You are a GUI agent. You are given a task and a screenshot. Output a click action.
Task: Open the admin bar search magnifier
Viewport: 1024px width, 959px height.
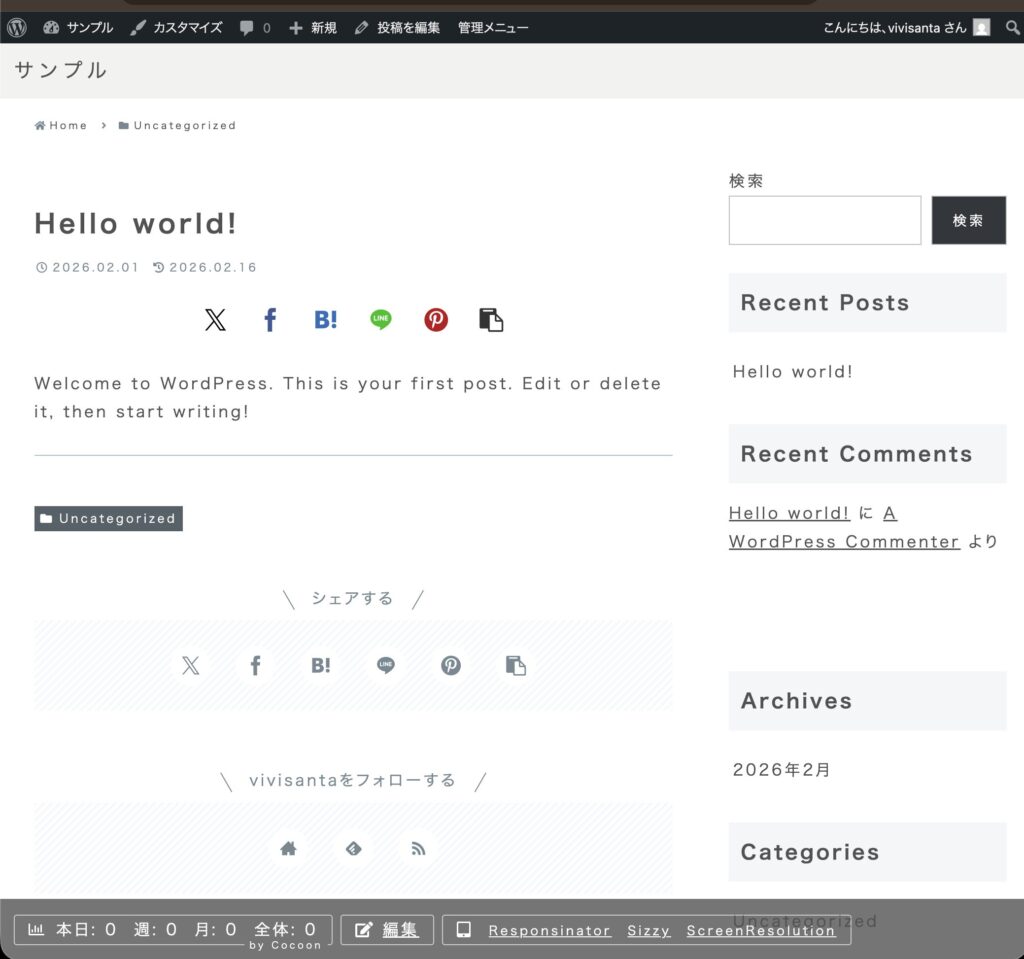[x=1012, y=28]
